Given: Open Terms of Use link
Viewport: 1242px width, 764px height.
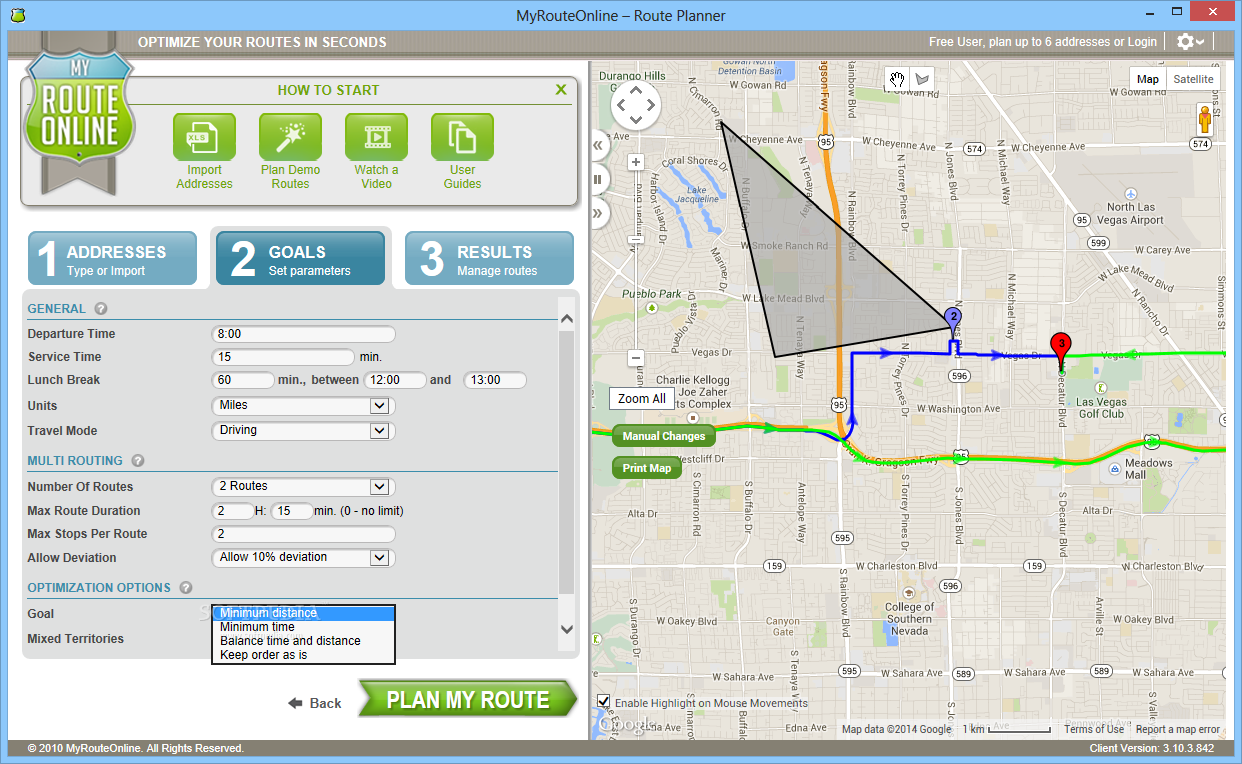Looking at the screenshot, I should point(1094,729).
